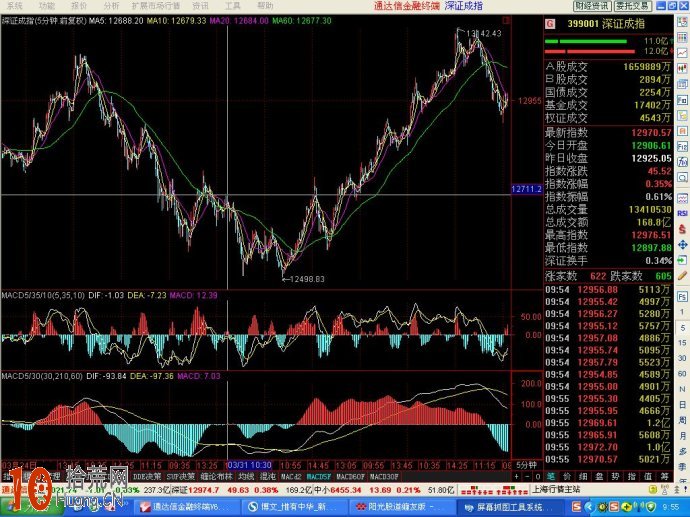Open 屏幕抓图工具 taskbar item
Image resolution: width=690 pixels, height=517 pixels.
509,506
